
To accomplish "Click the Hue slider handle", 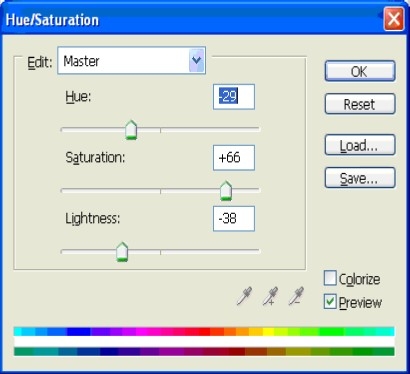I will (x=131, y=130).
